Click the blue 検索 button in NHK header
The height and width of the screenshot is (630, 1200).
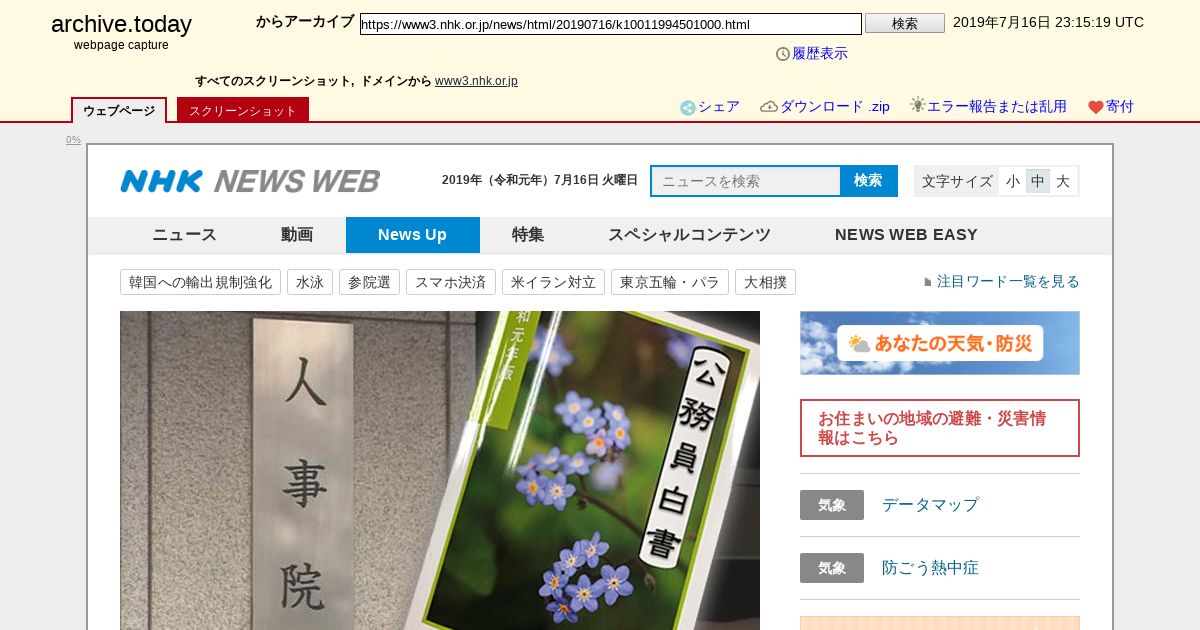(x=868, y=181)
